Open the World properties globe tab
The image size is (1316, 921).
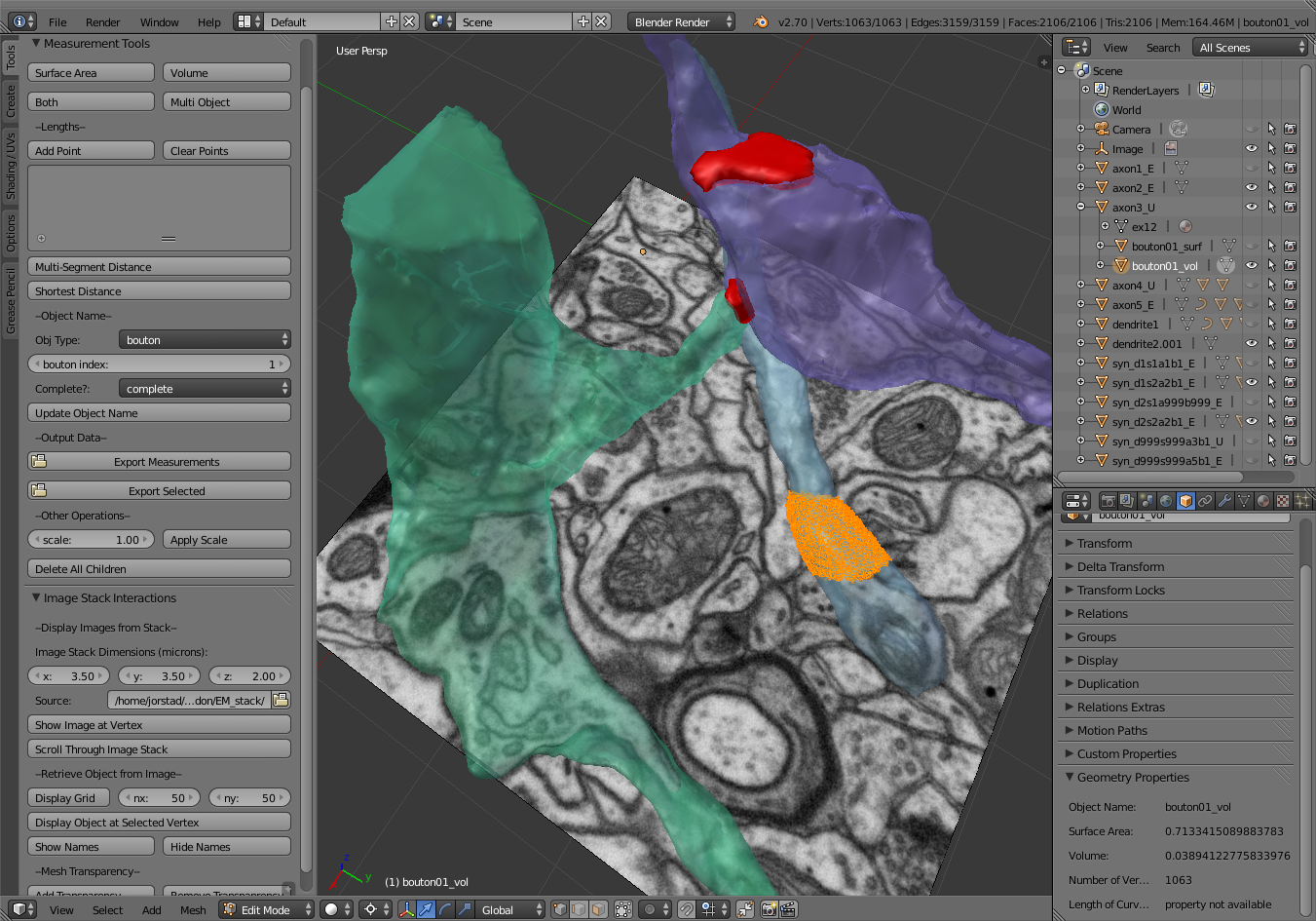pos(1166,501)
